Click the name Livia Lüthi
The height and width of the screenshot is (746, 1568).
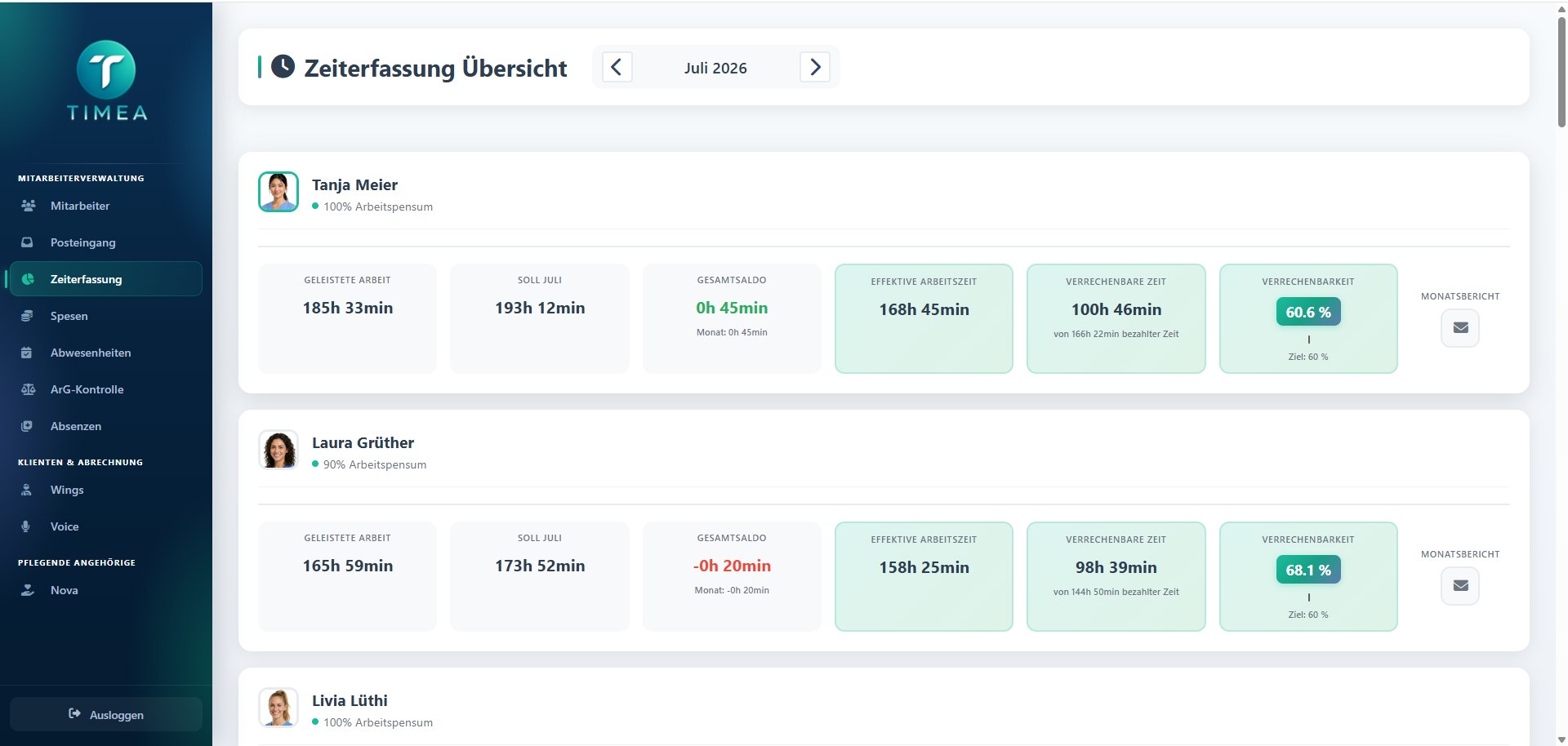pos(350,701)
